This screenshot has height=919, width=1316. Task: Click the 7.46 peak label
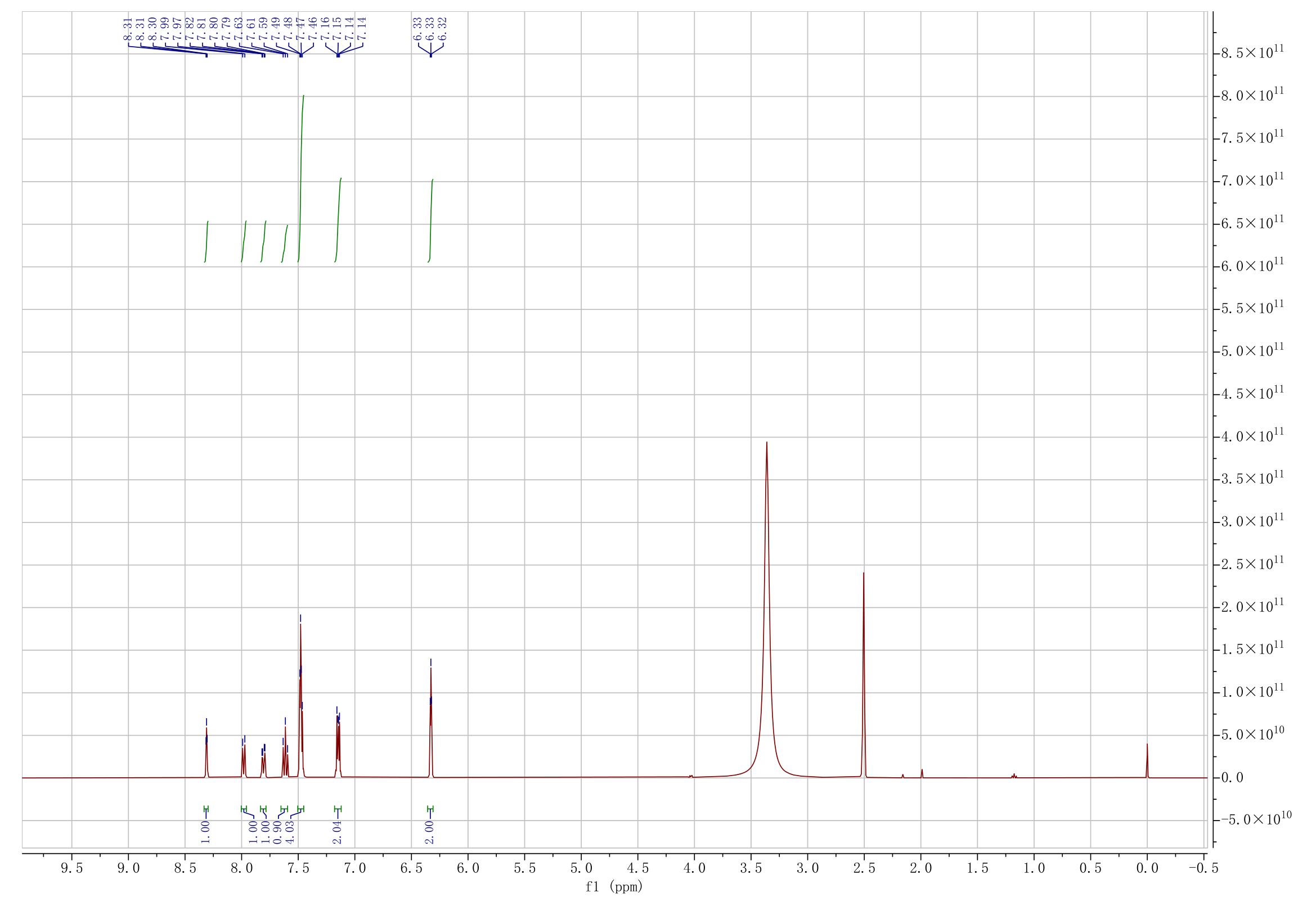coord(313,29)
